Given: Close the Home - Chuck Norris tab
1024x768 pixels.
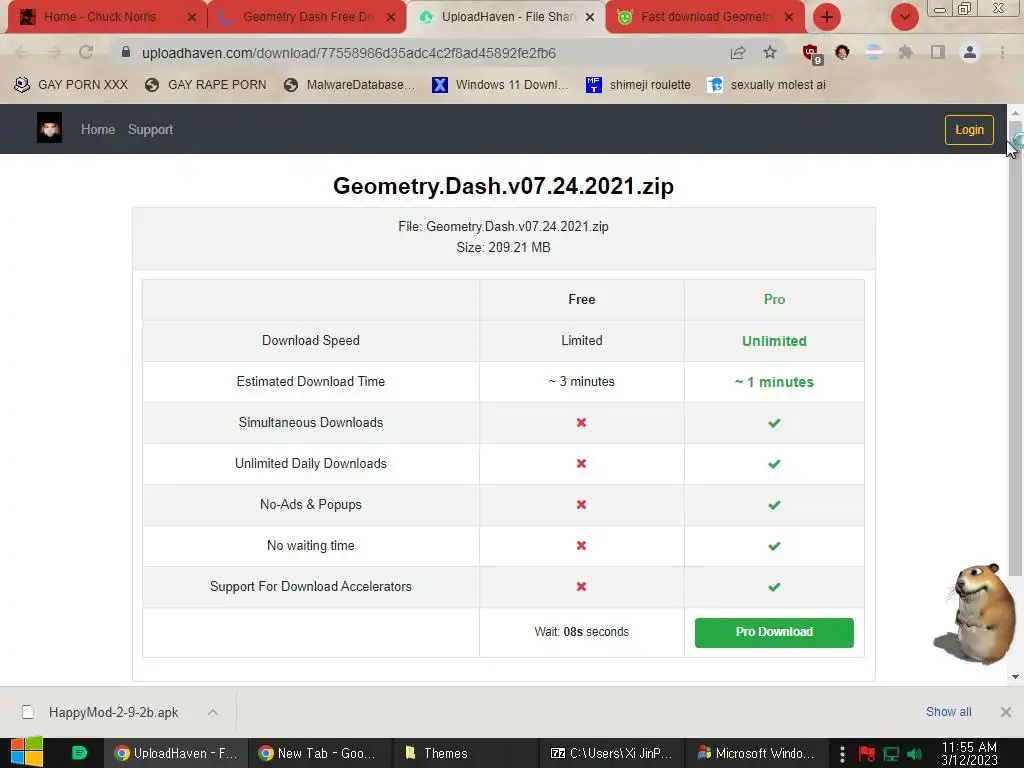Looking at the screenshot, I should (x=191, y=17).
